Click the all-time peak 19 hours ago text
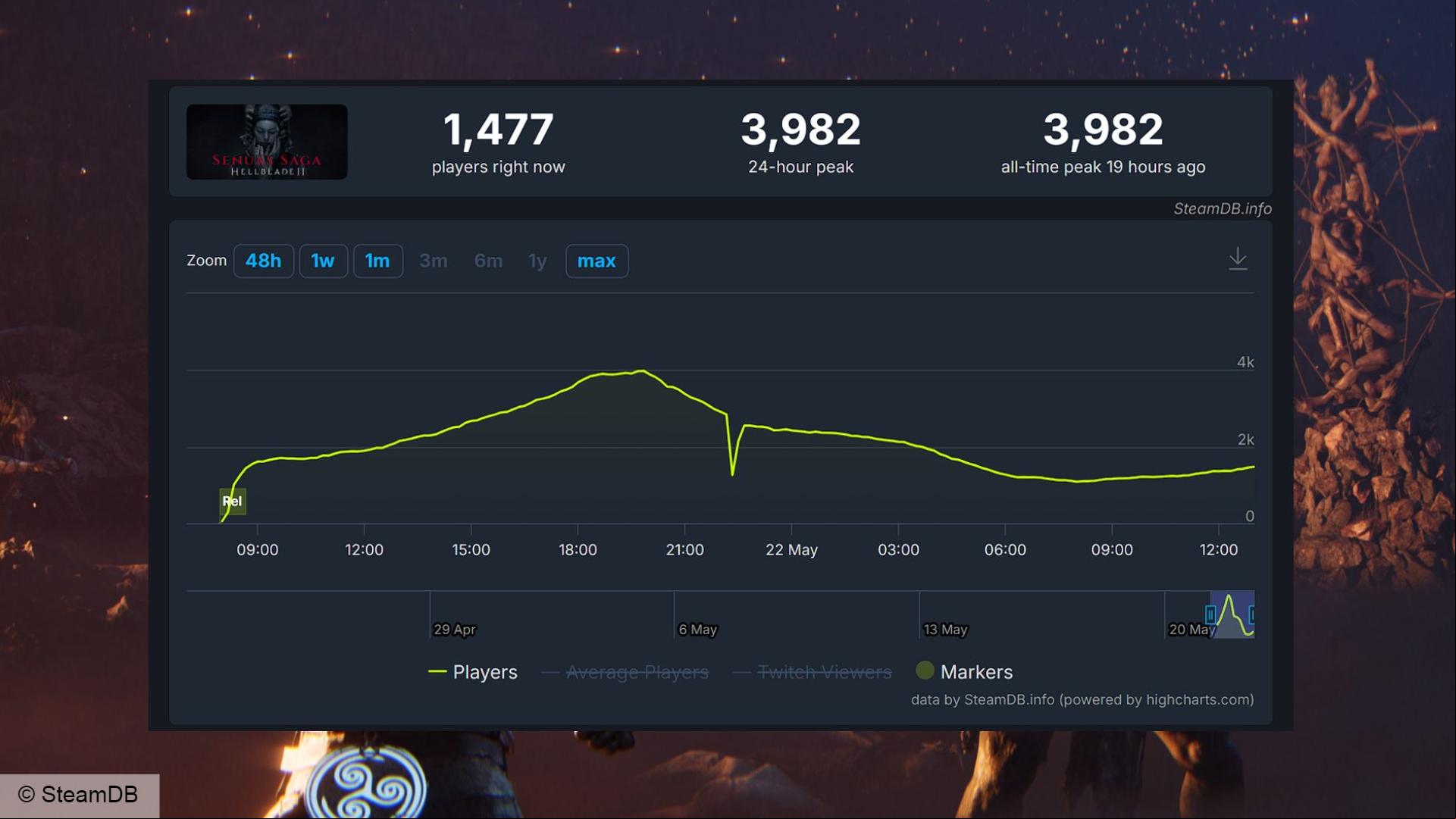Image resolution: width=1456 pixels, height=819 pixels. pyautogui.click(x=1103, y=167)
